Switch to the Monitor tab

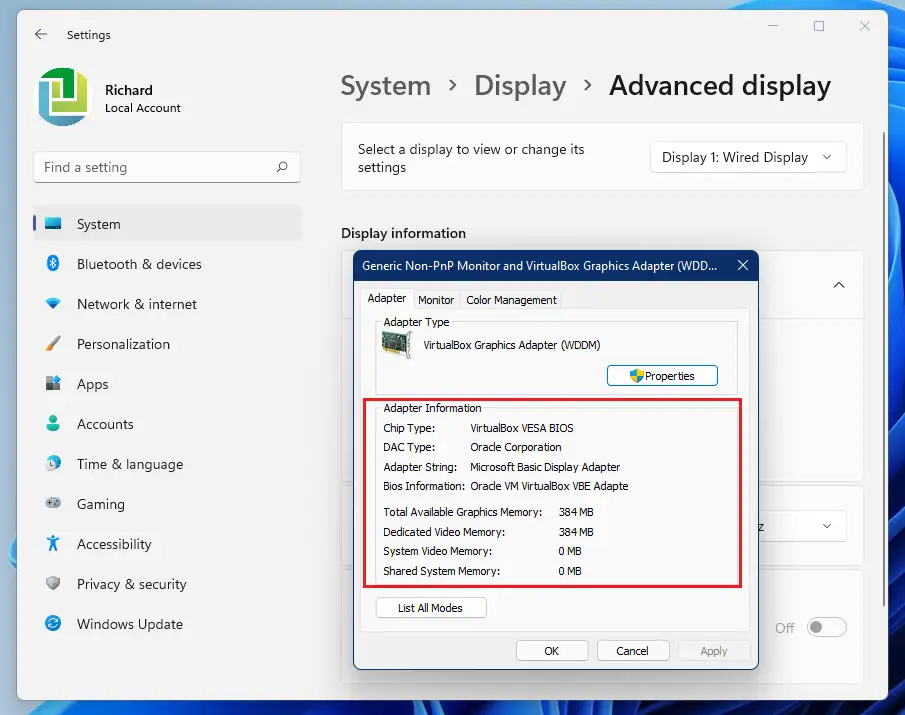click(x=436, y=300)
